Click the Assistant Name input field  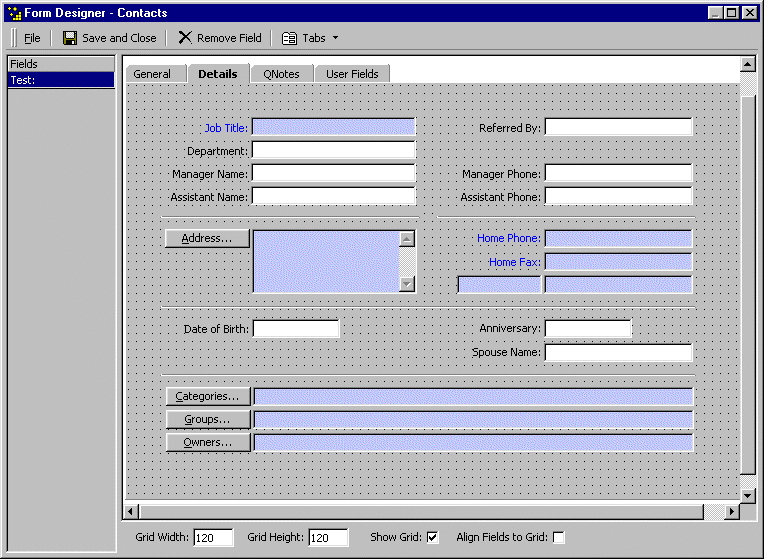[333, 196]
